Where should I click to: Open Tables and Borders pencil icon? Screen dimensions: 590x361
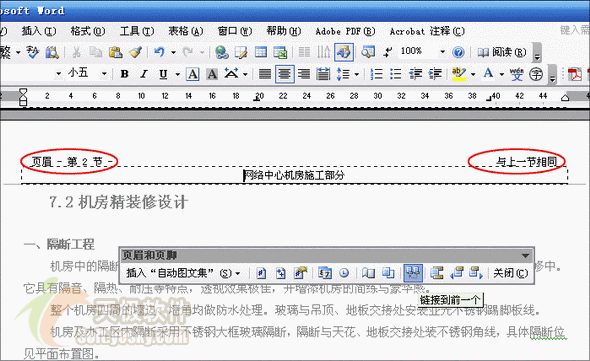pyautogui.click(x=241, y=52)
